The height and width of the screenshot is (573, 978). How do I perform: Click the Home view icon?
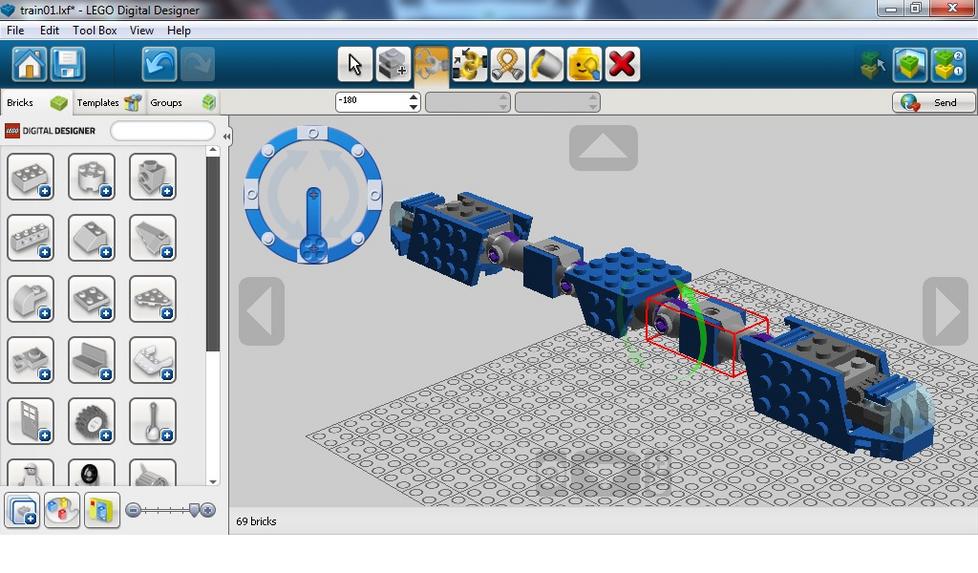[29, 65]
